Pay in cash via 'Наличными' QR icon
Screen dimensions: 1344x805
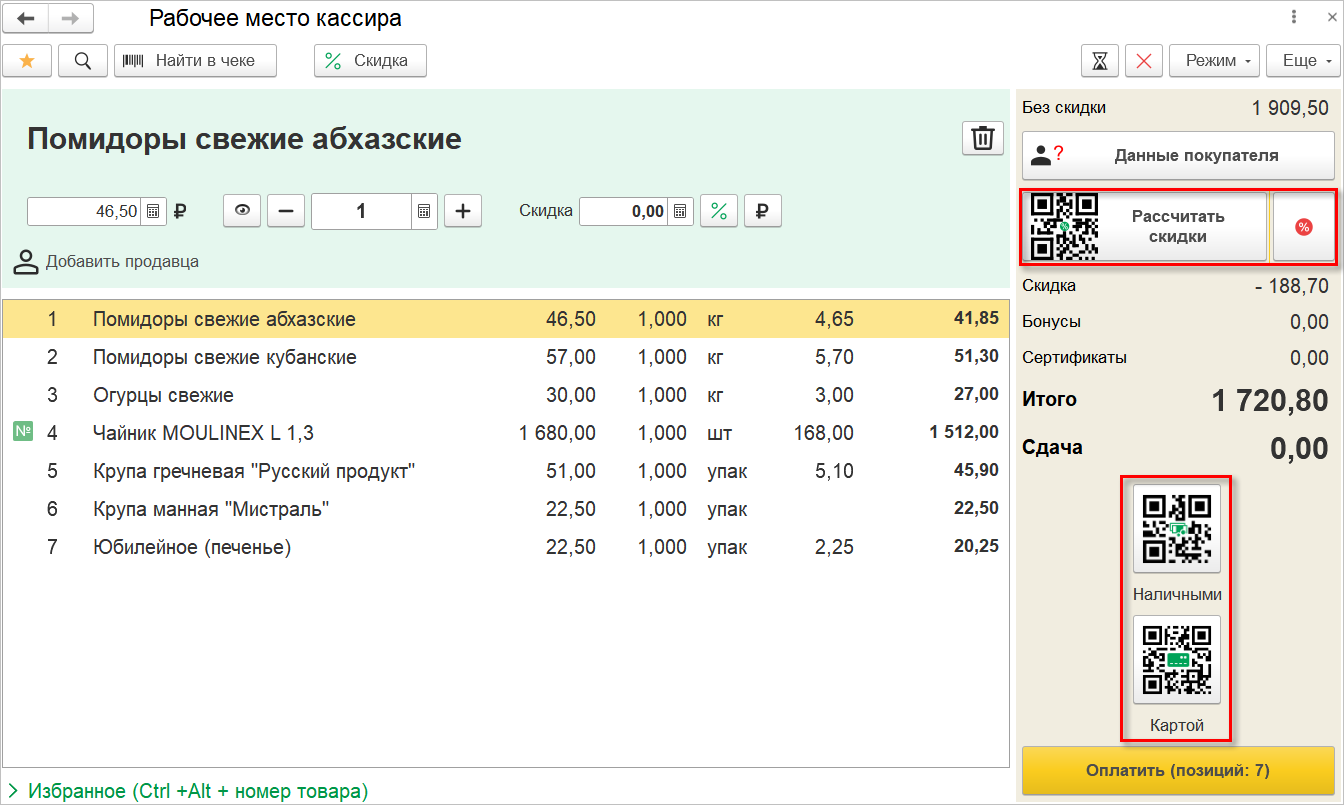tap(1177, 528)
